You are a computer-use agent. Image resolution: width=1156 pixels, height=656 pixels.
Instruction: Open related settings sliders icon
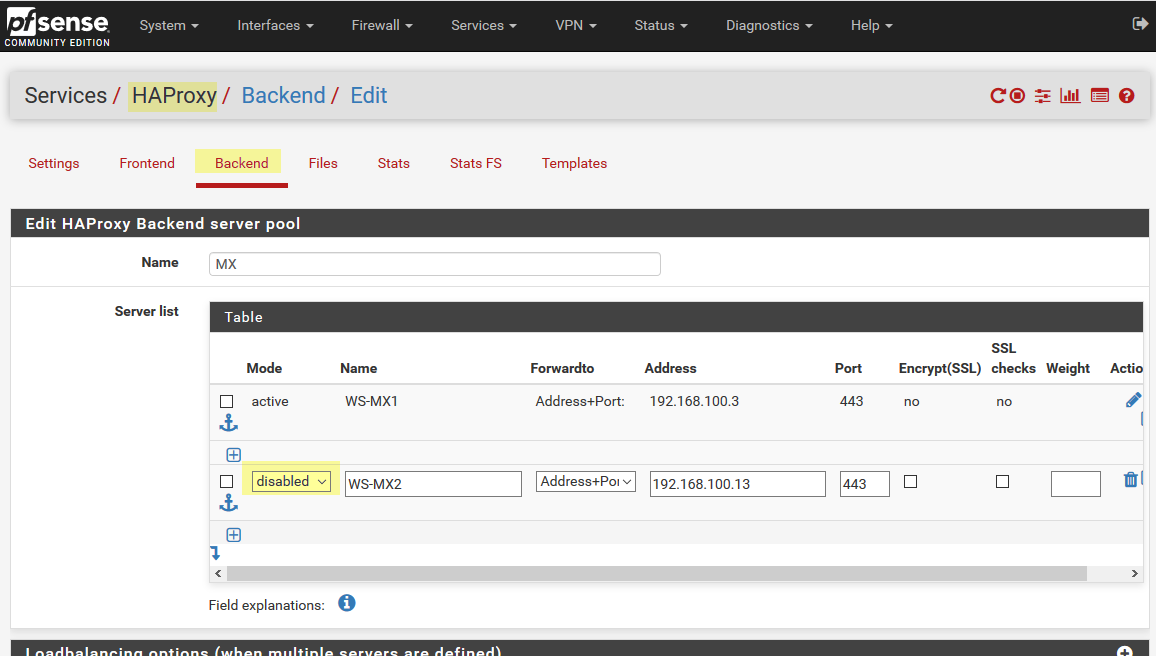[1042, 96]
